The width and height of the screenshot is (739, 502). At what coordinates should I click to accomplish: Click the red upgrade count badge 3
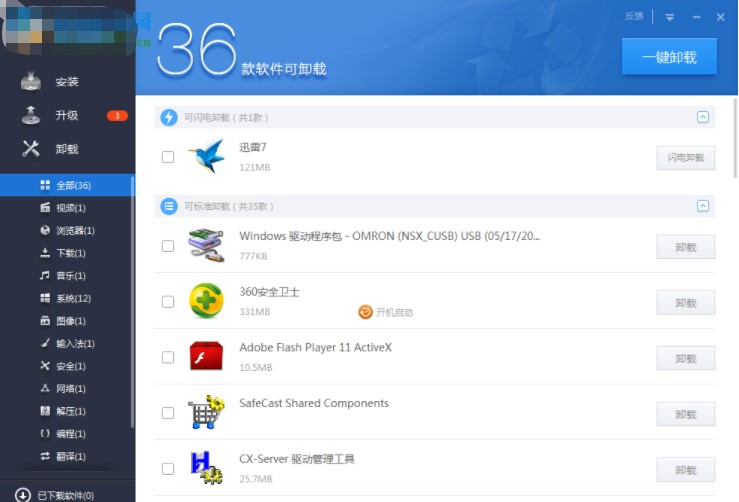click(x=117, y=115)
